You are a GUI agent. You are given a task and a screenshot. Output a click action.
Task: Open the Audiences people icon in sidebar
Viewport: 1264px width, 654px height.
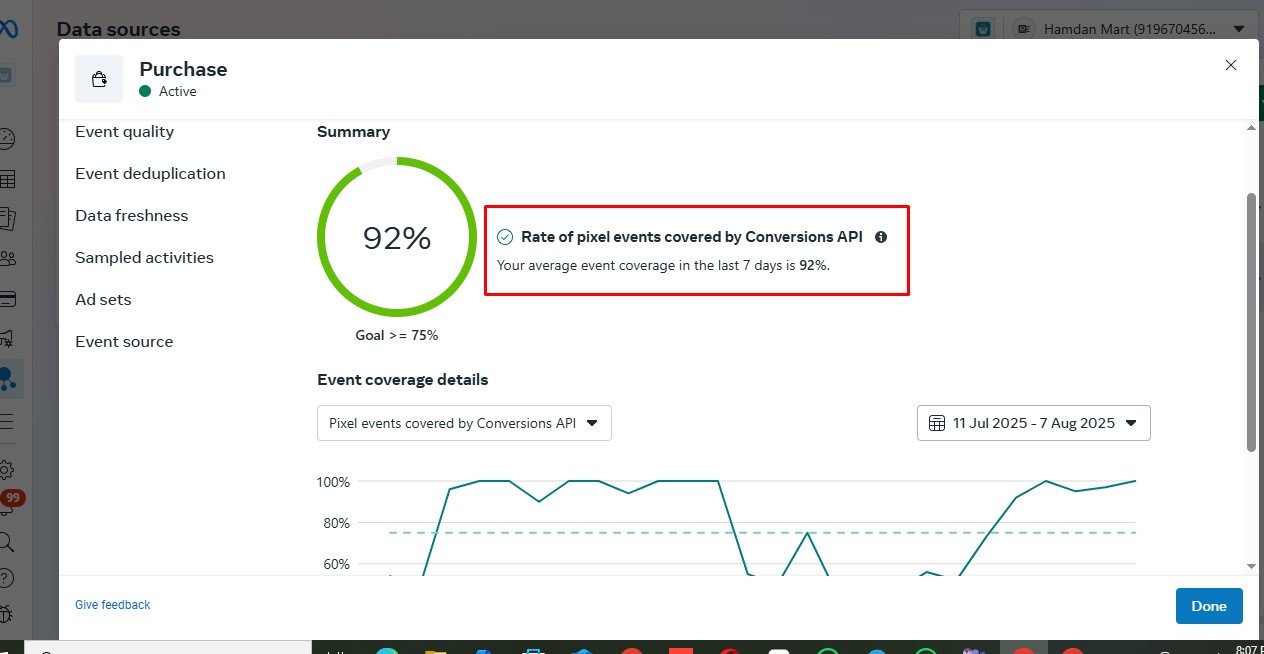(x=8, y=259)
